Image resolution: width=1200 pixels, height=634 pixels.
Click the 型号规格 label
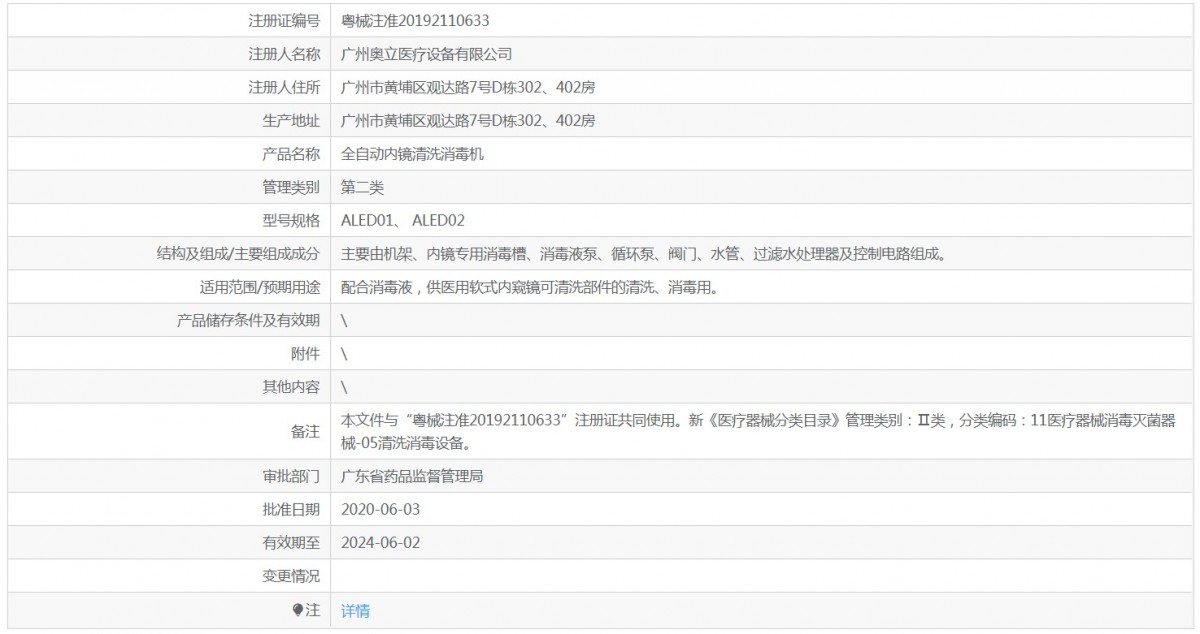(x=292, y=221)
